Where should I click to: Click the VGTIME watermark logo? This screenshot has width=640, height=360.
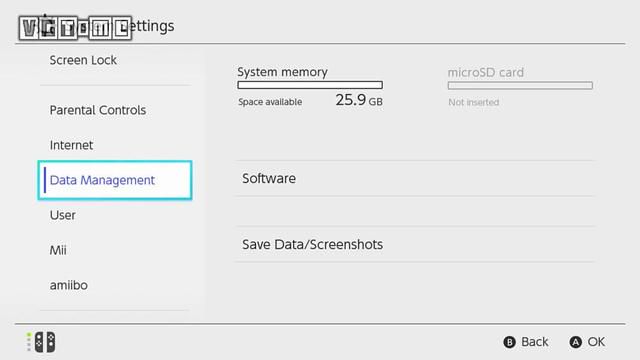tap(75, 28)
